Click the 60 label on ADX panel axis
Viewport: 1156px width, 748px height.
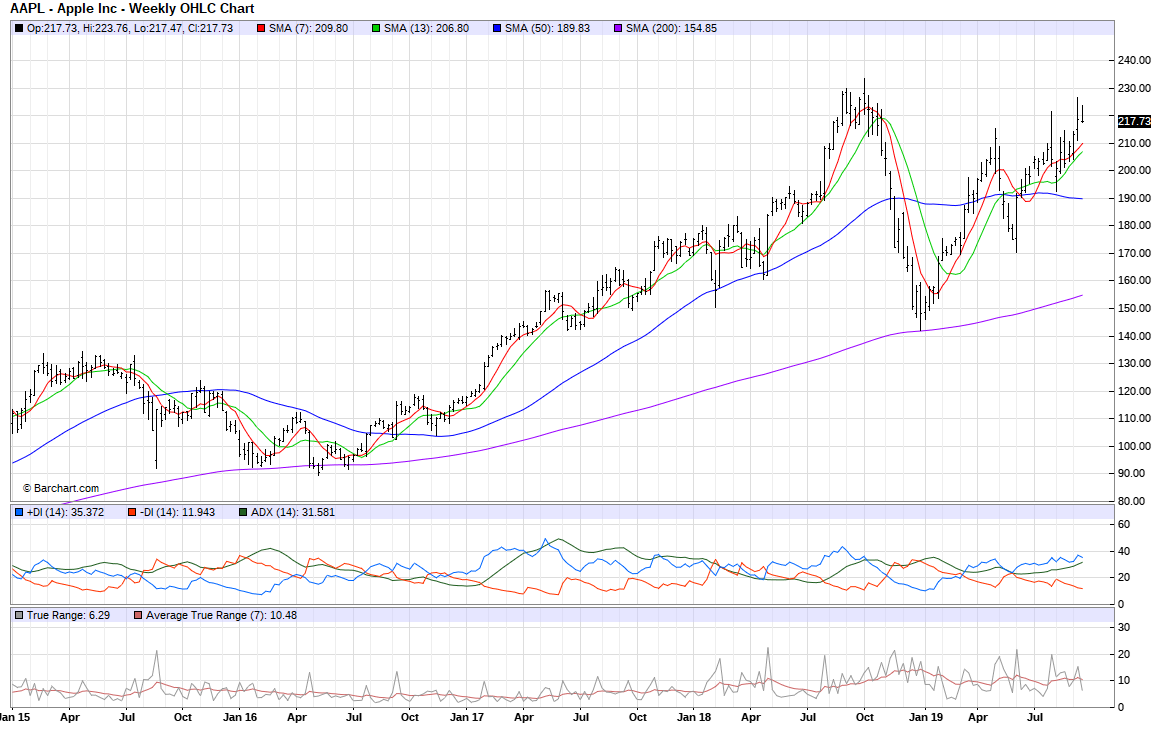click(x=1123, y=524)
